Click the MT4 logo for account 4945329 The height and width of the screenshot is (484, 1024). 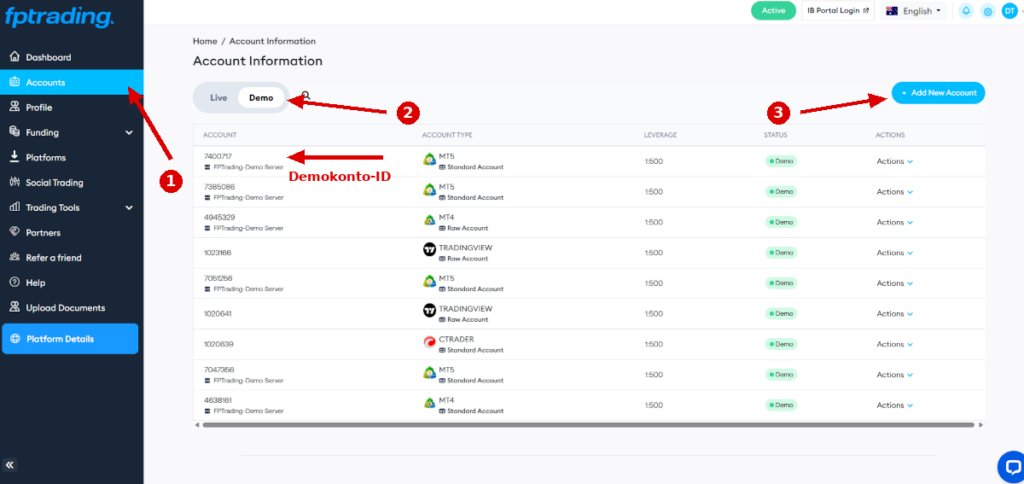429,220
